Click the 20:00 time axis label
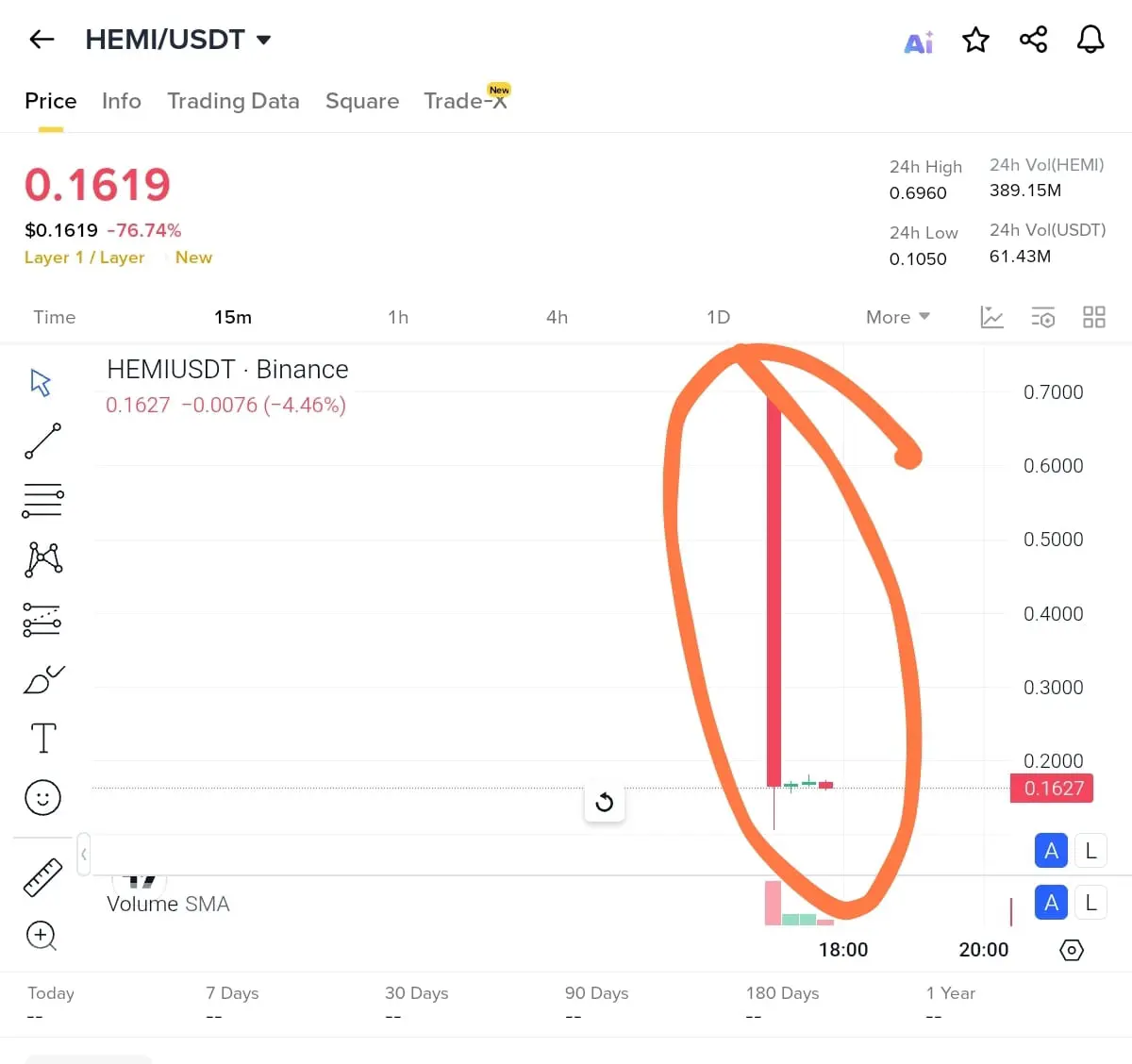Viewport: 1132px width, 1064px height. [983, 950]
